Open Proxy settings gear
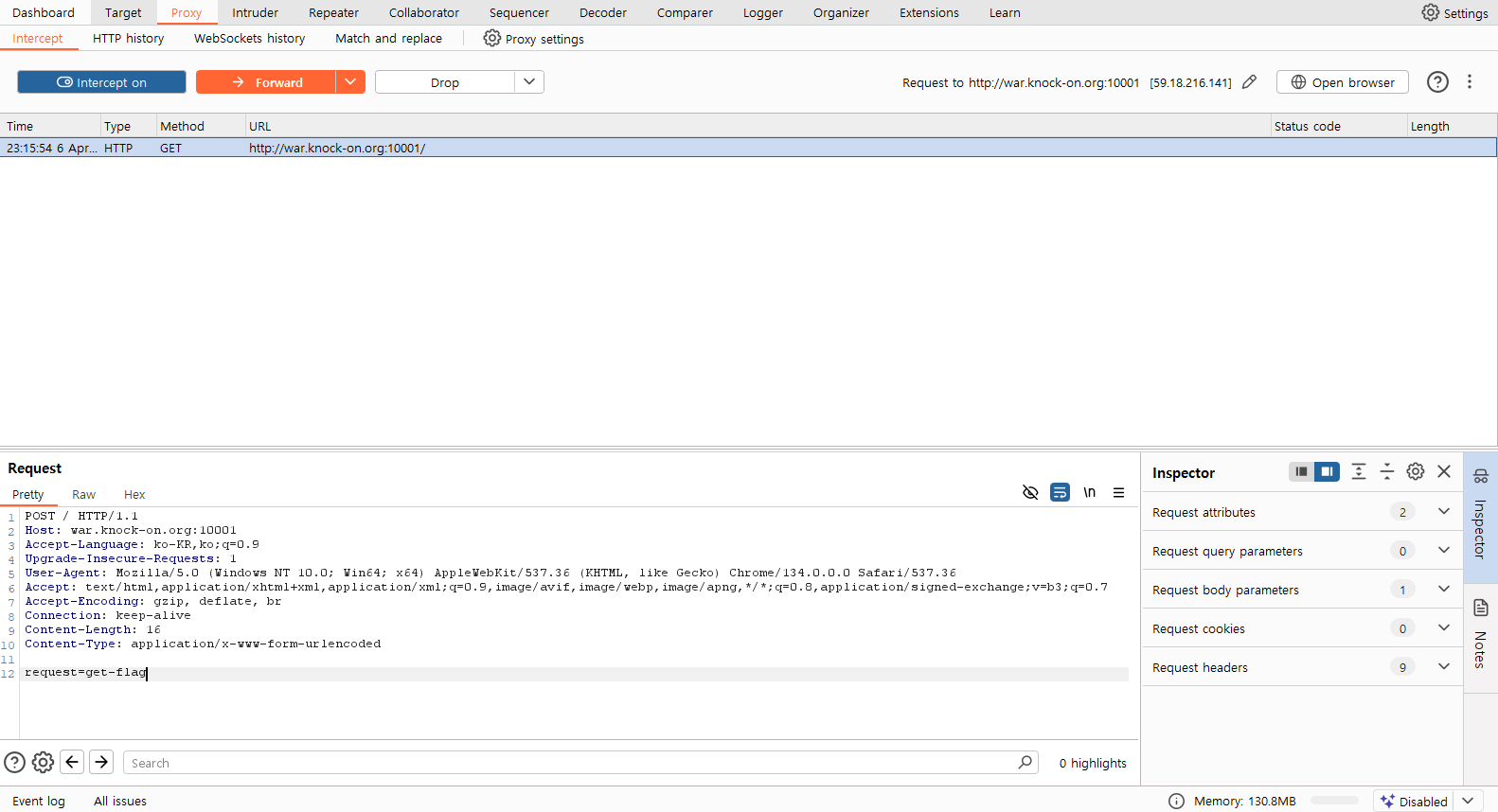The width and height of the screenshot is (1498, 812). (491, 38)
